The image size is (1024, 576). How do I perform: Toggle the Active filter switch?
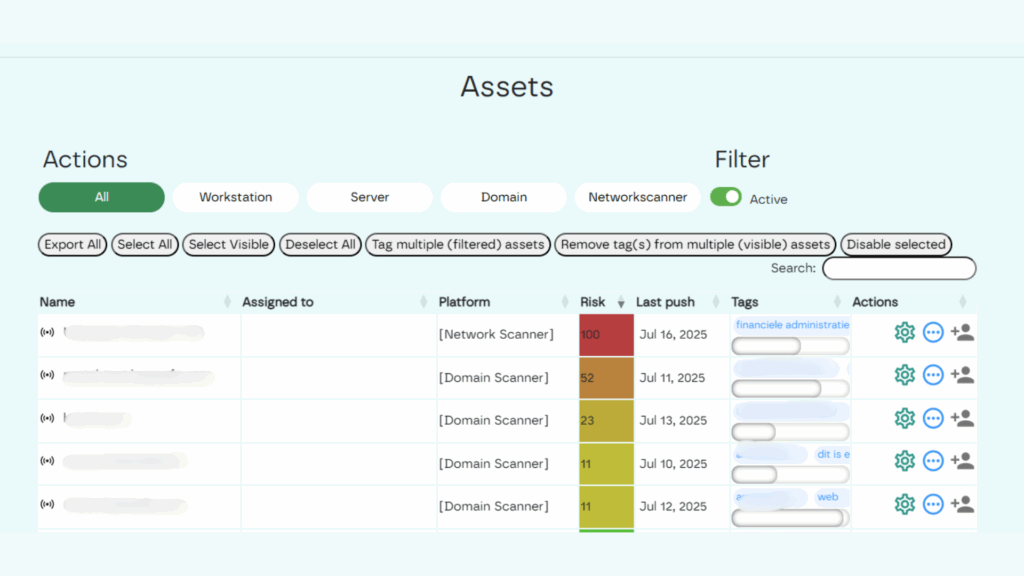pos(726,197)
